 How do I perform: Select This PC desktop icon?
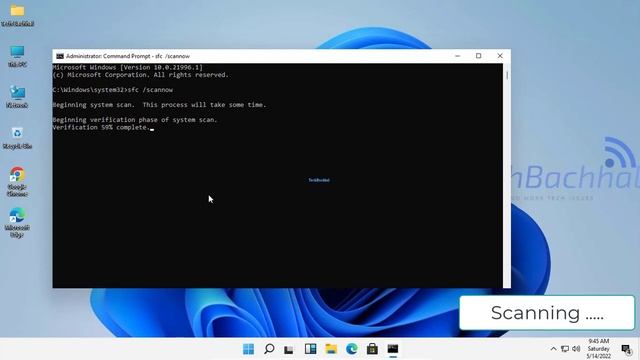pyautogui.click(x=17, y=56)
